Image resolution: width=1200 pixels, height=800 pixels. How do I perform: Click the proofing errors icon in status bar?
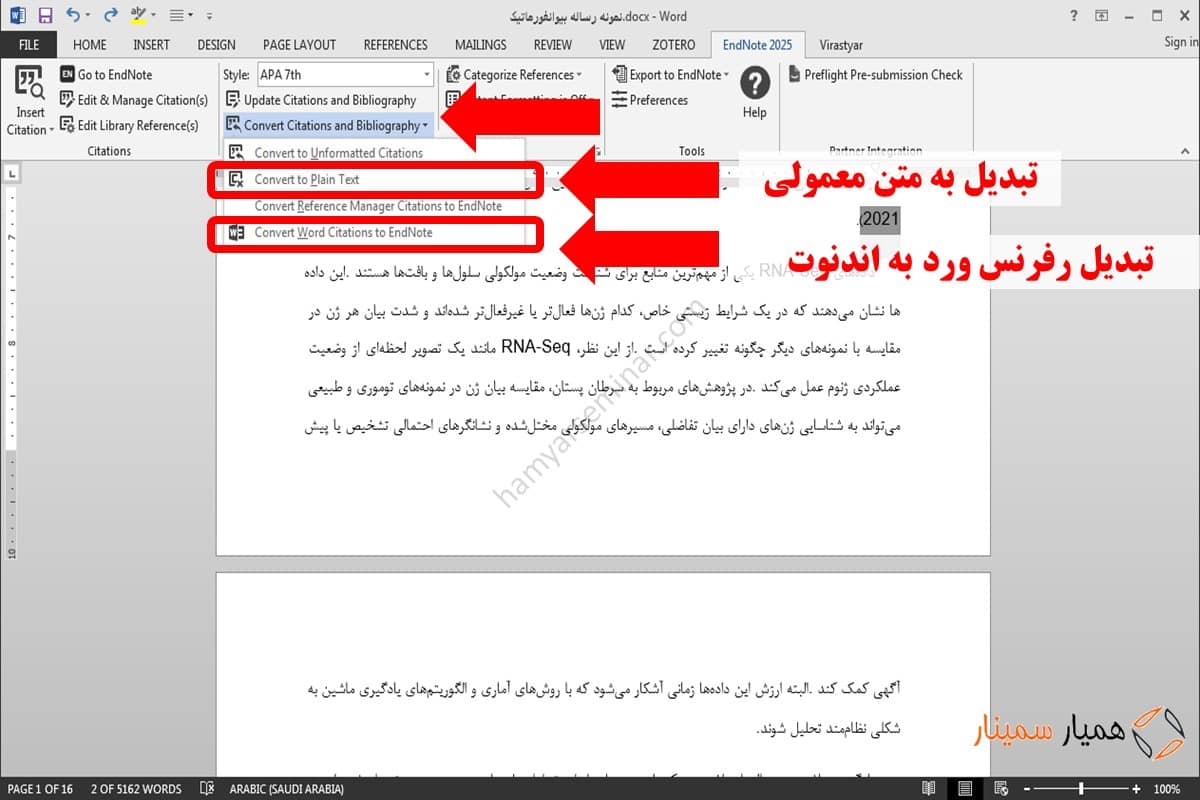207,789
